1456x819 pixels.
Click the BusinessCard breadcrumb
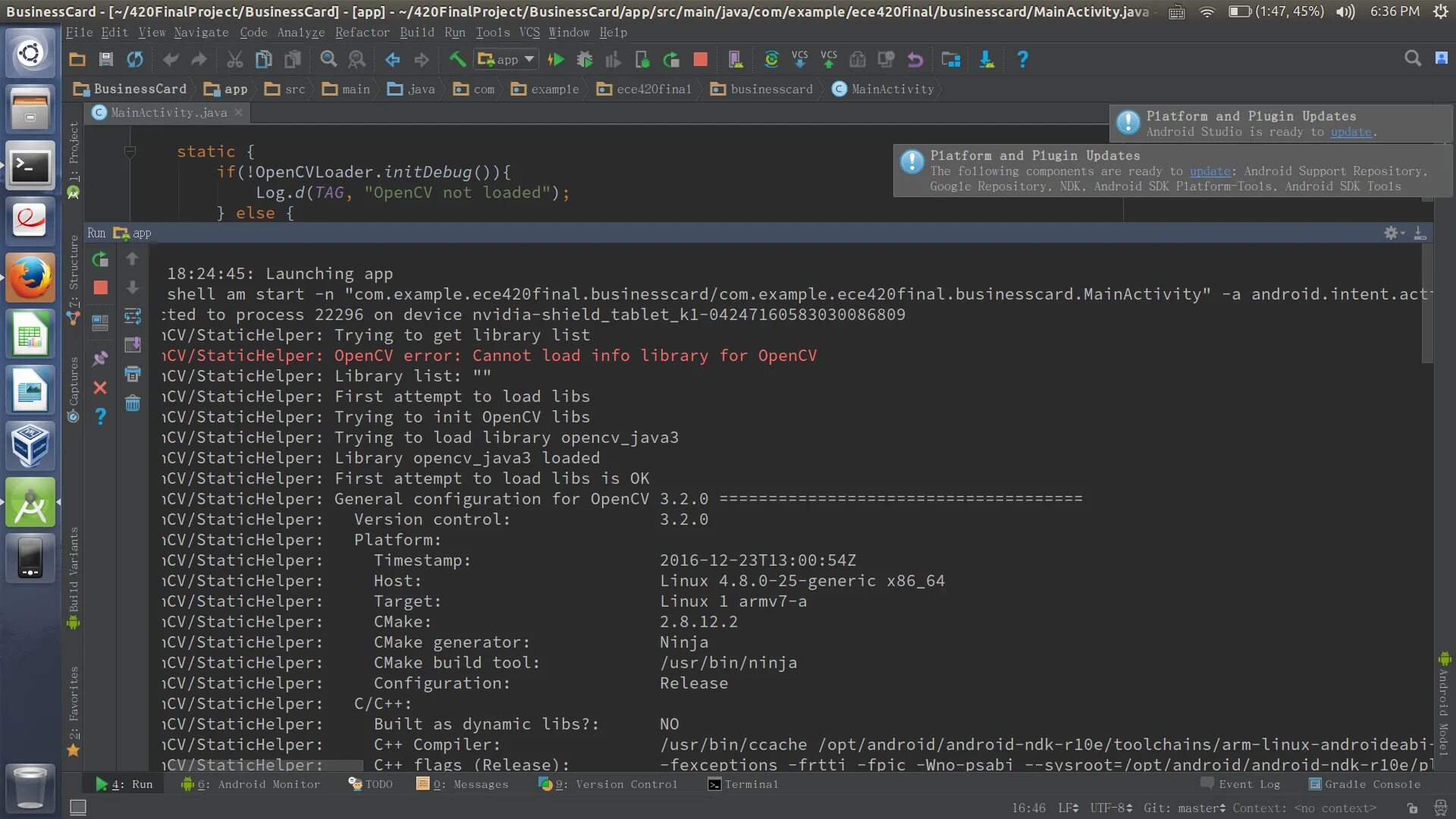(x=130, y=89)
